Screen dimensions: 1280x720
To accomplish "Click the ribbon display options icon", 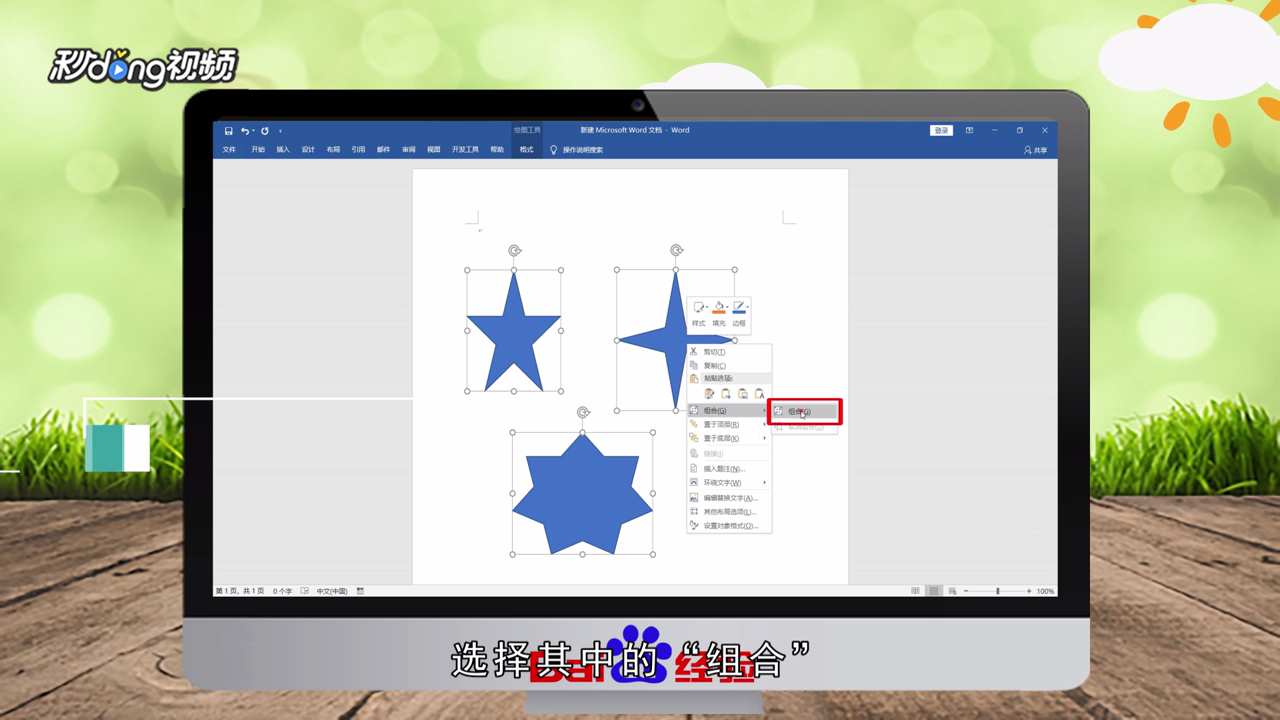I will (969, 130).
